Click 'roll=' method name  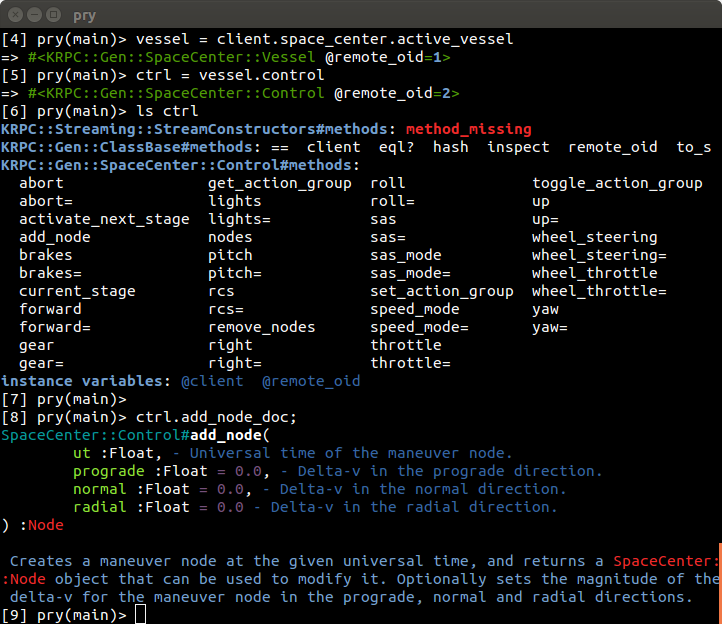pyautogui.click(x=392, y=201)
